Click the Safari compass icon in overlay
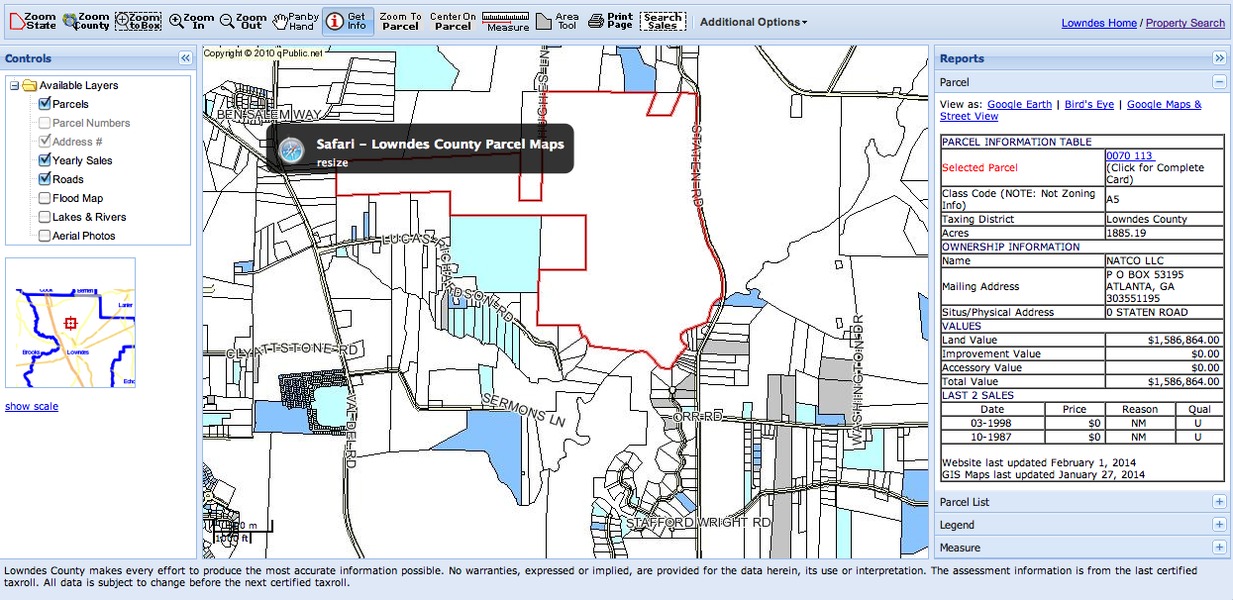Screen dimensions: 1233x600 point(291,148)
